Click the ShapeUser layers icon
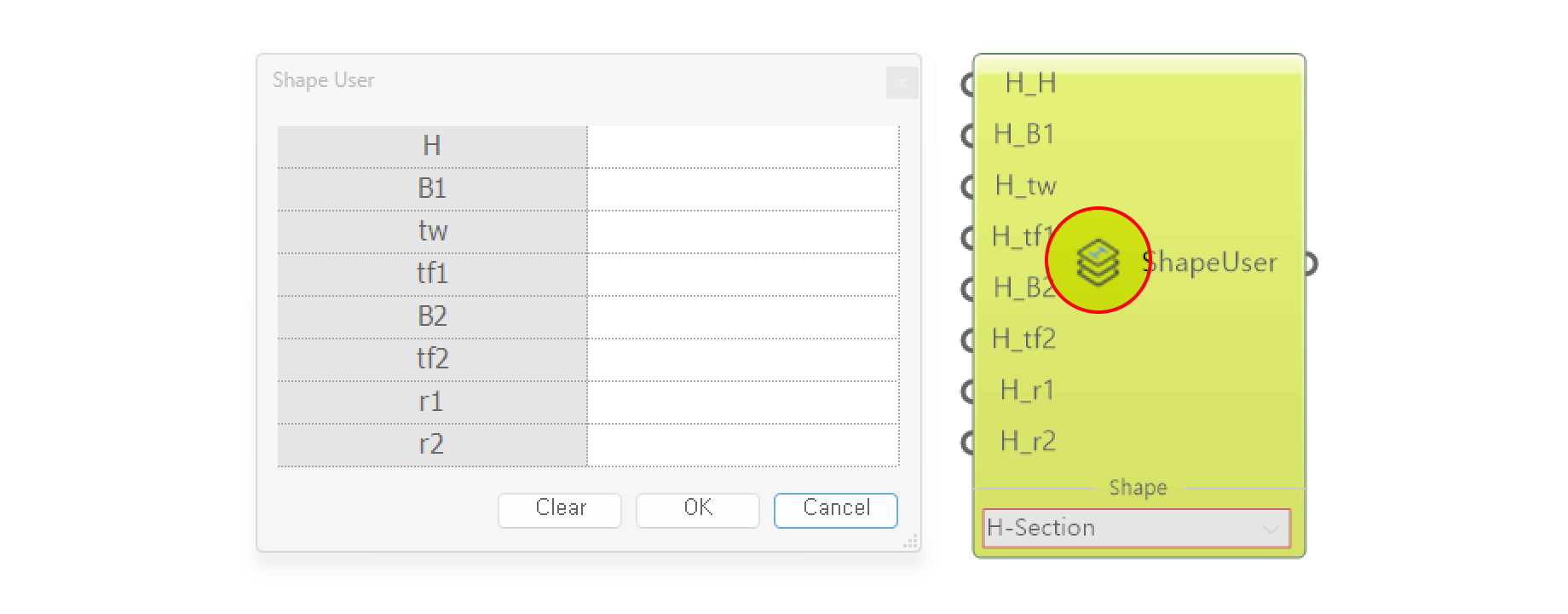This screenshot has height=614, width=1568. (1098, 262)
